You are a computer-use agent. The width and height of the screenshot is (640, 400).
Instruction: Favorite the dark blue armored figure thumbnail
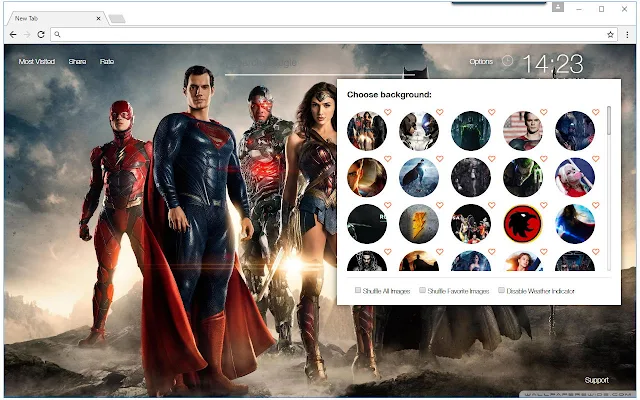coord(596,112)
